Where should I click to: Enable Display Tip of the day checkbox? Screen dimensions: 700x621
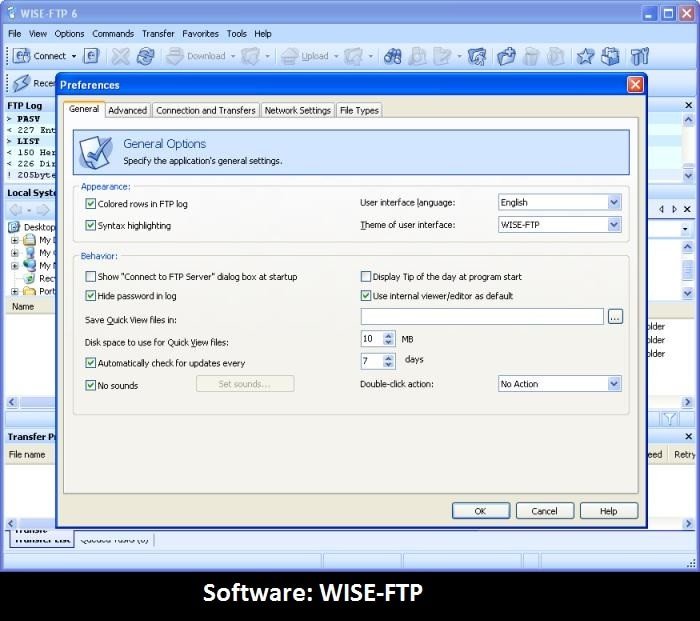[x=366, y=277]
